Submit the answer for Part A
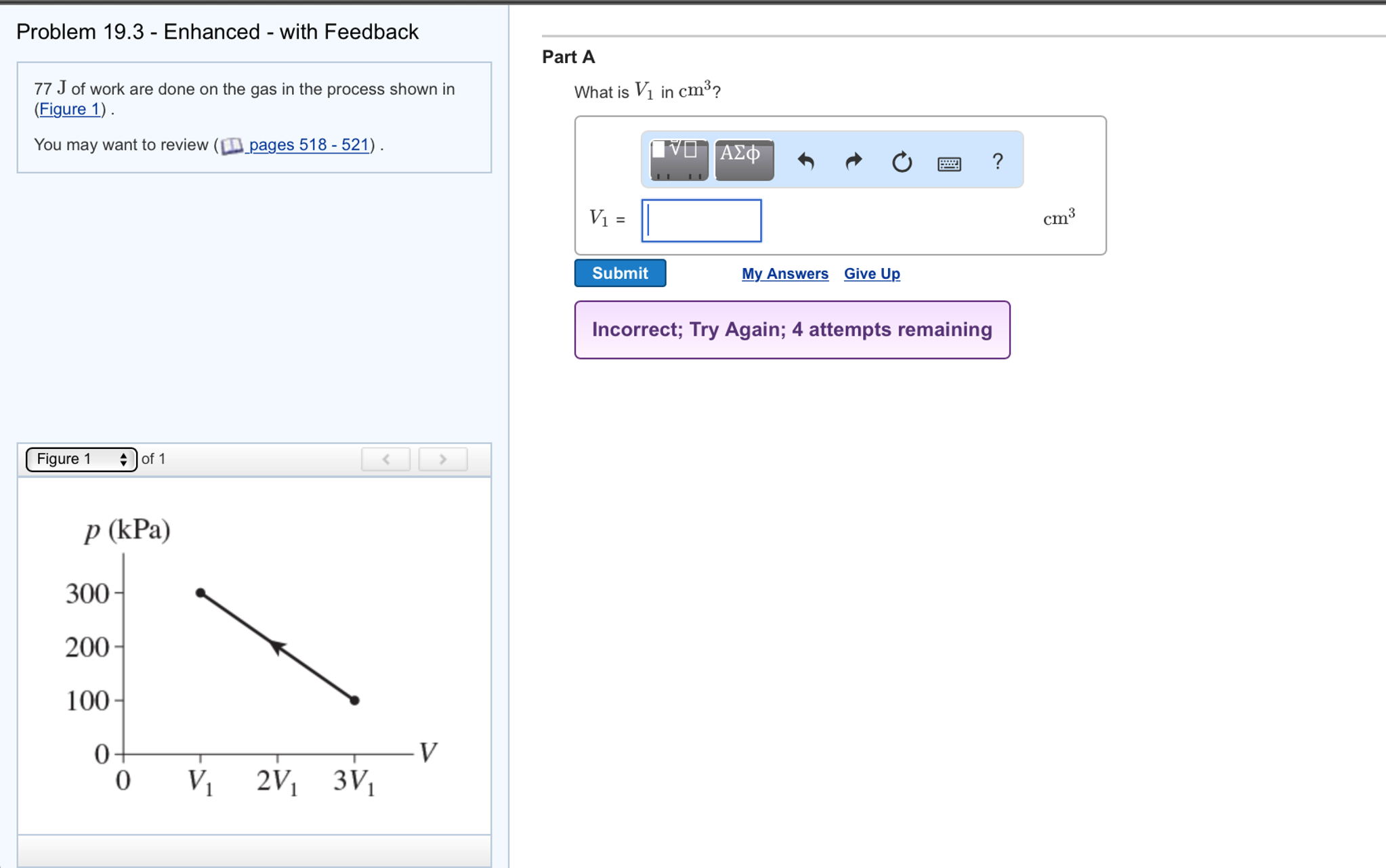The width and height of the screenshot is (1386, 868). click(620, 273)
